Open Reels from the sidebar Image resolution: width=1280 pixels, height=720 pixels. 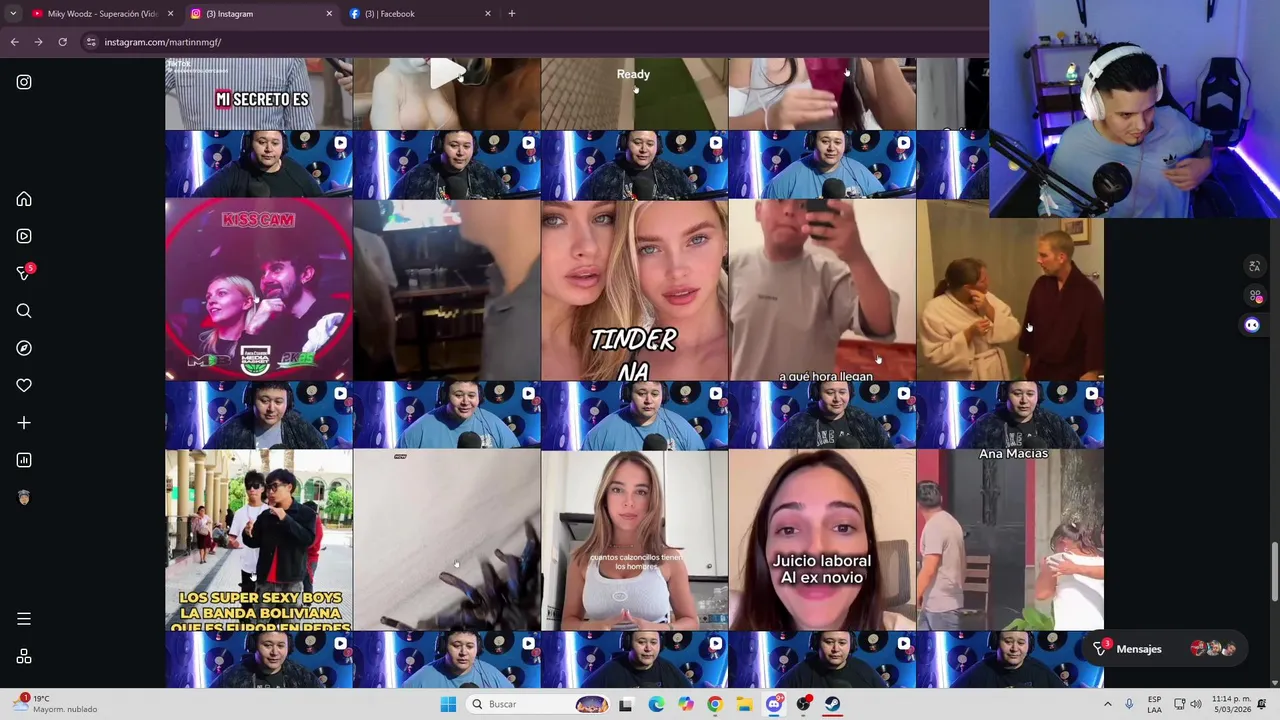click(24, 236)
